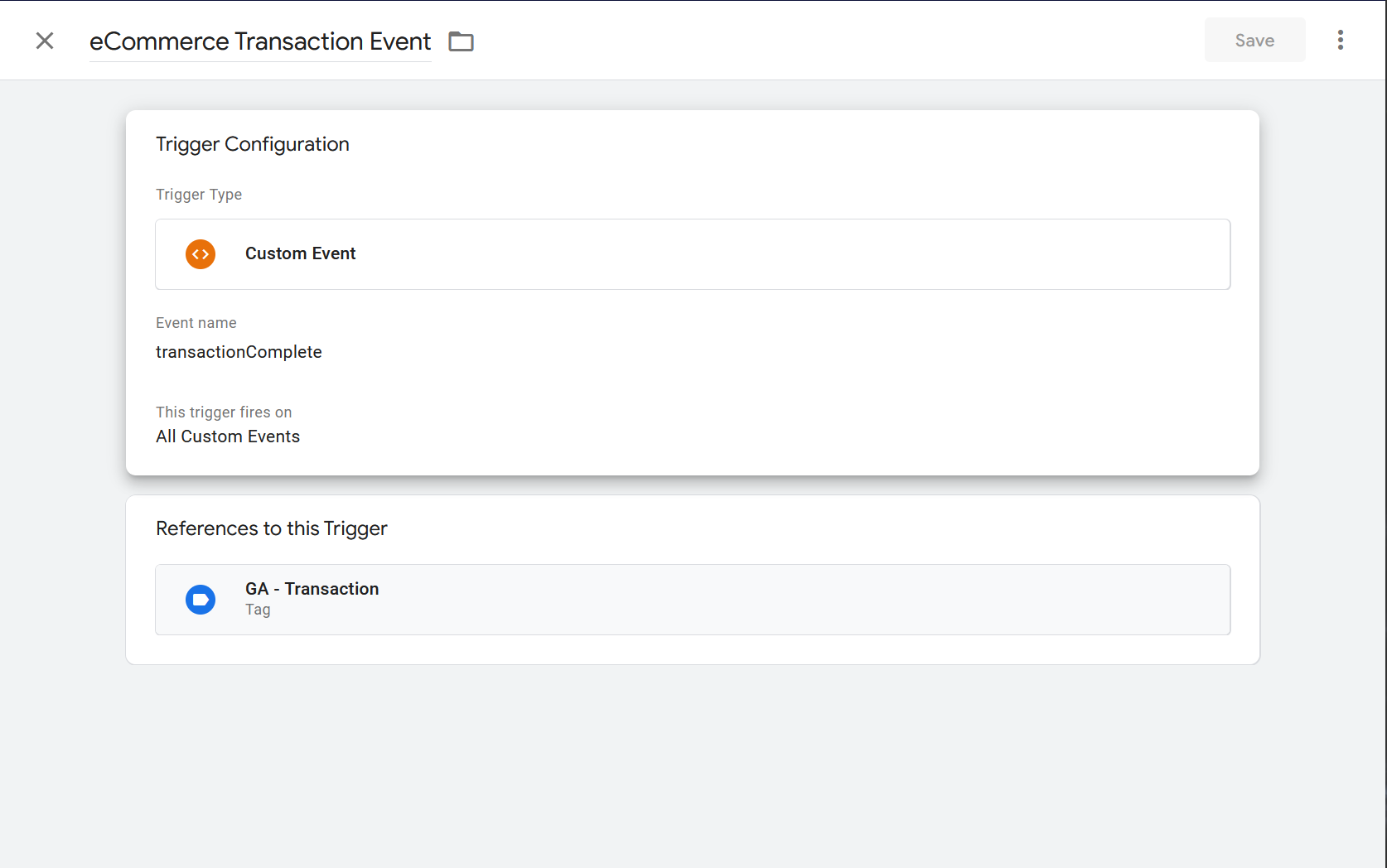Edit the eCommerce Transaction Event name field
Viewport: 1387px width, 868px height.
pos(259,41)
